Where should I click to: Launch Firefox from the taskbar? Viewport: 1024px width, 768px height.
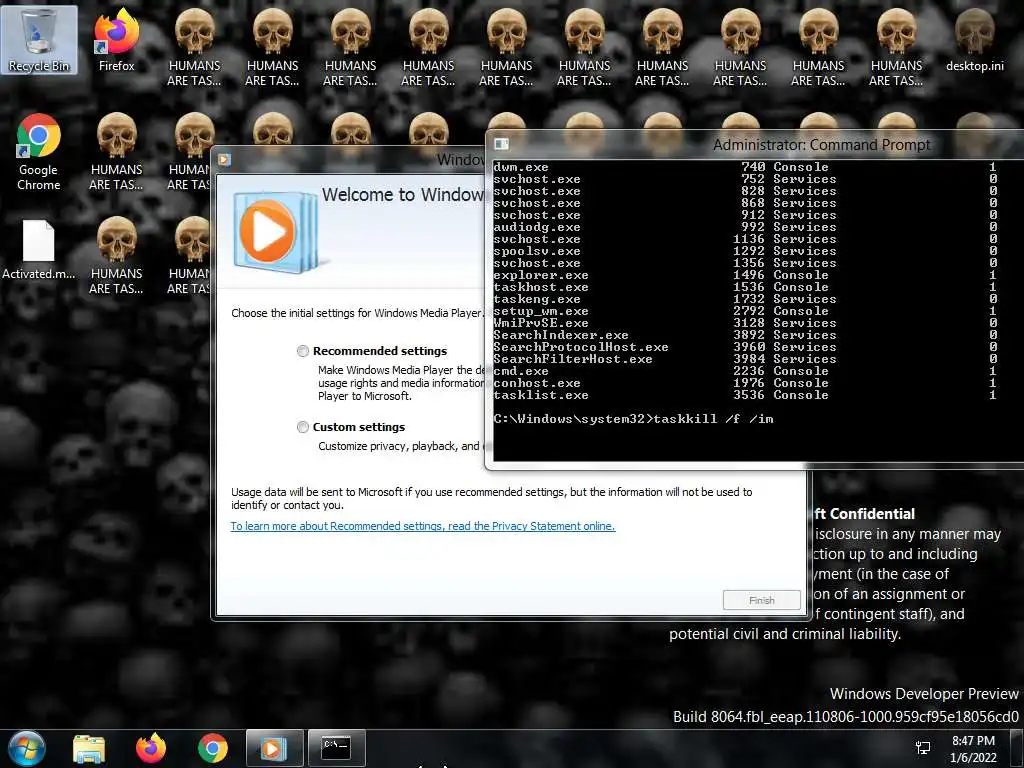[151, 748]
